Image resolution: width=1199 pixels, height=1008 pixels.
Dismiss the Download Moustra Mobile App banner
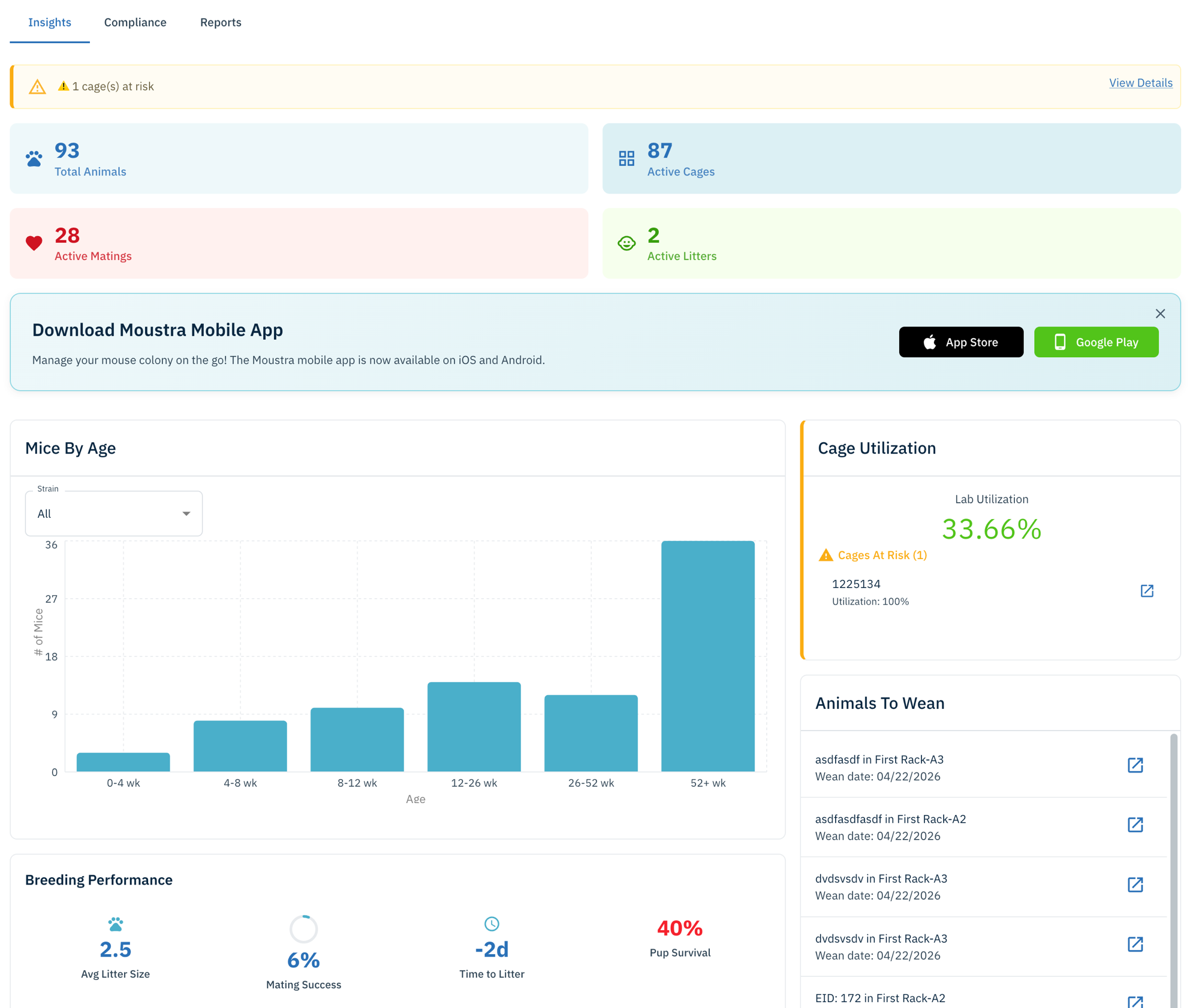[x=1160, y=313]
